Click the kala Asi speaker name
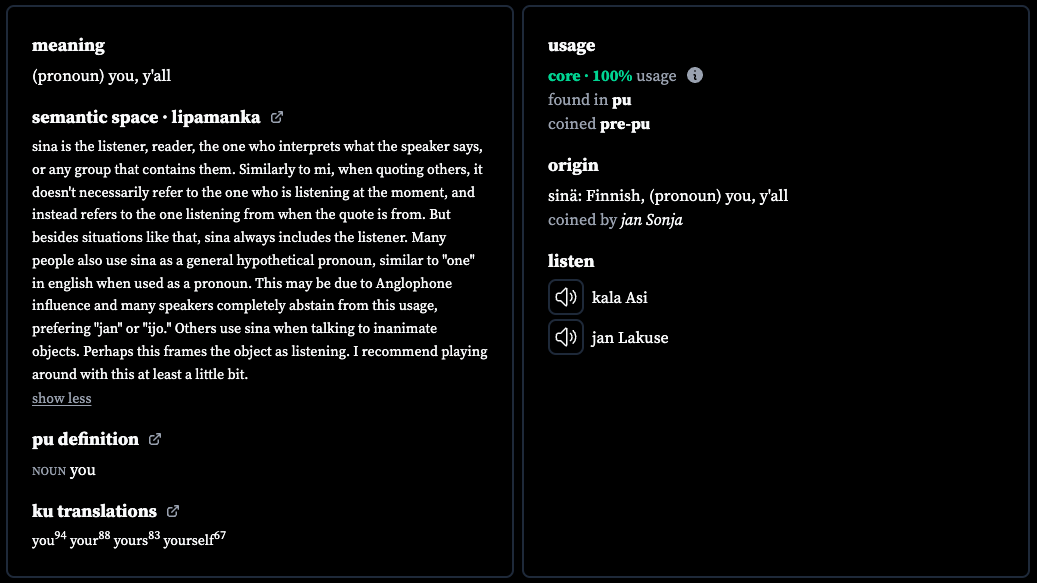The width and height of the screenshot is (1037, 583). (x=620, y=297)
